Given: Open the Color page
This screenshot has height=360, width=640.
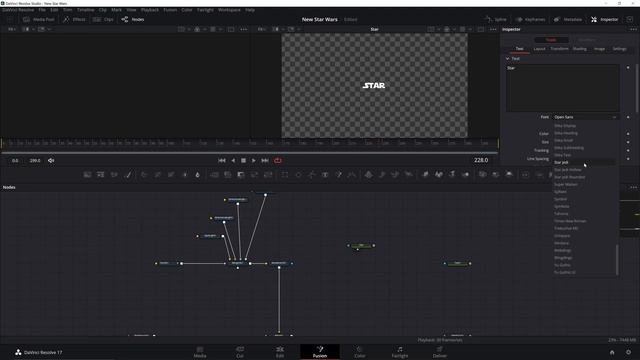Looking at the screenshot, I should 360,352.
